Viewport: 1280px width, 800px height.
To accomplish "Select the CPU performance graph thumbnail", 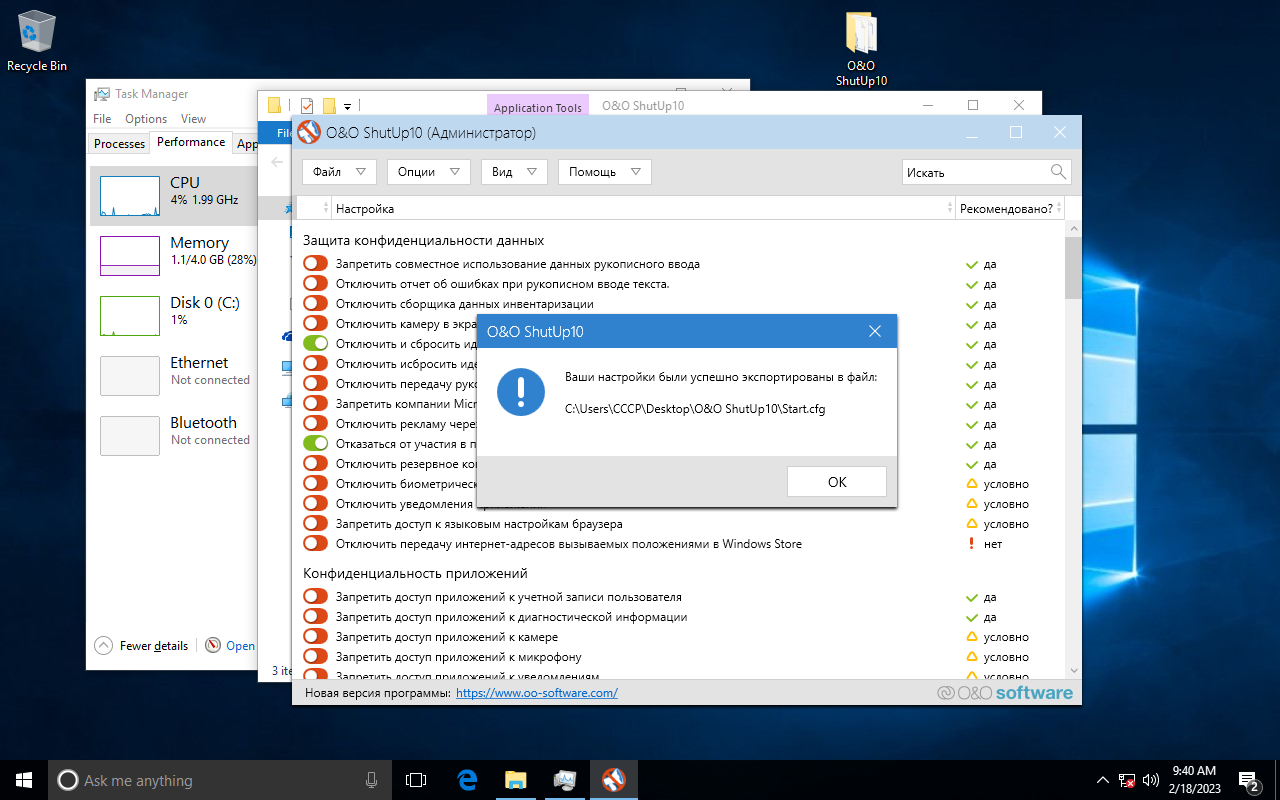I will click(130, 196).
